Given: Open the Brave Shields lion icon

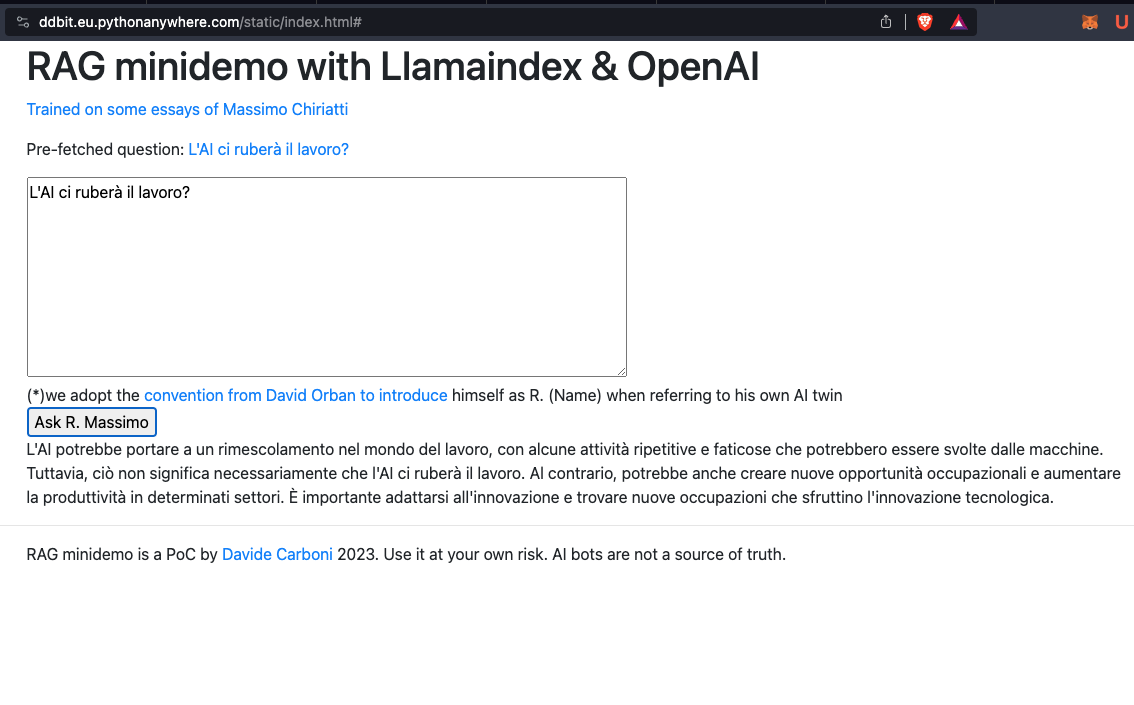Looking at the screenshot, I should tap(925, 22).
